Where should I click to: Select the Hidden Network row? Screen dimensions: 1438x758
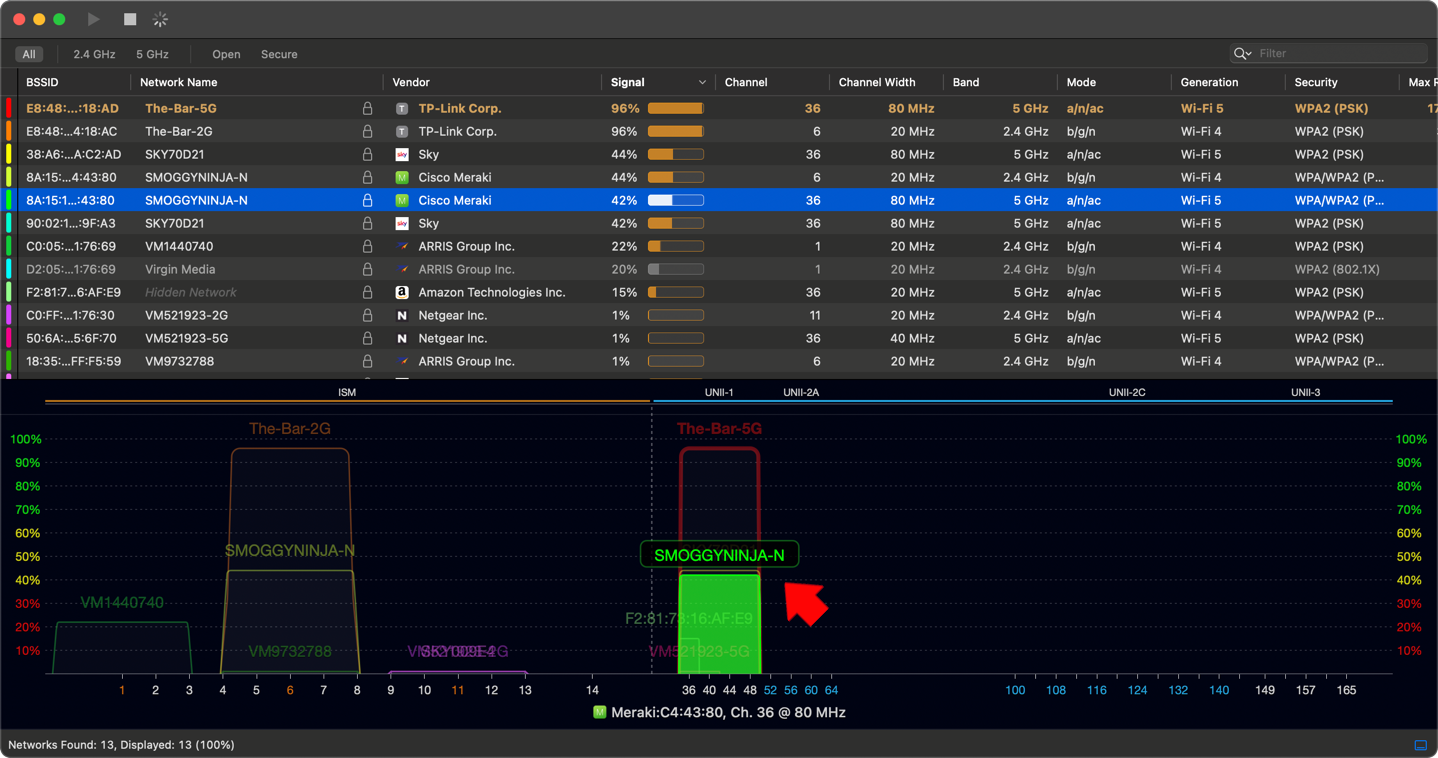coord(719,292)
